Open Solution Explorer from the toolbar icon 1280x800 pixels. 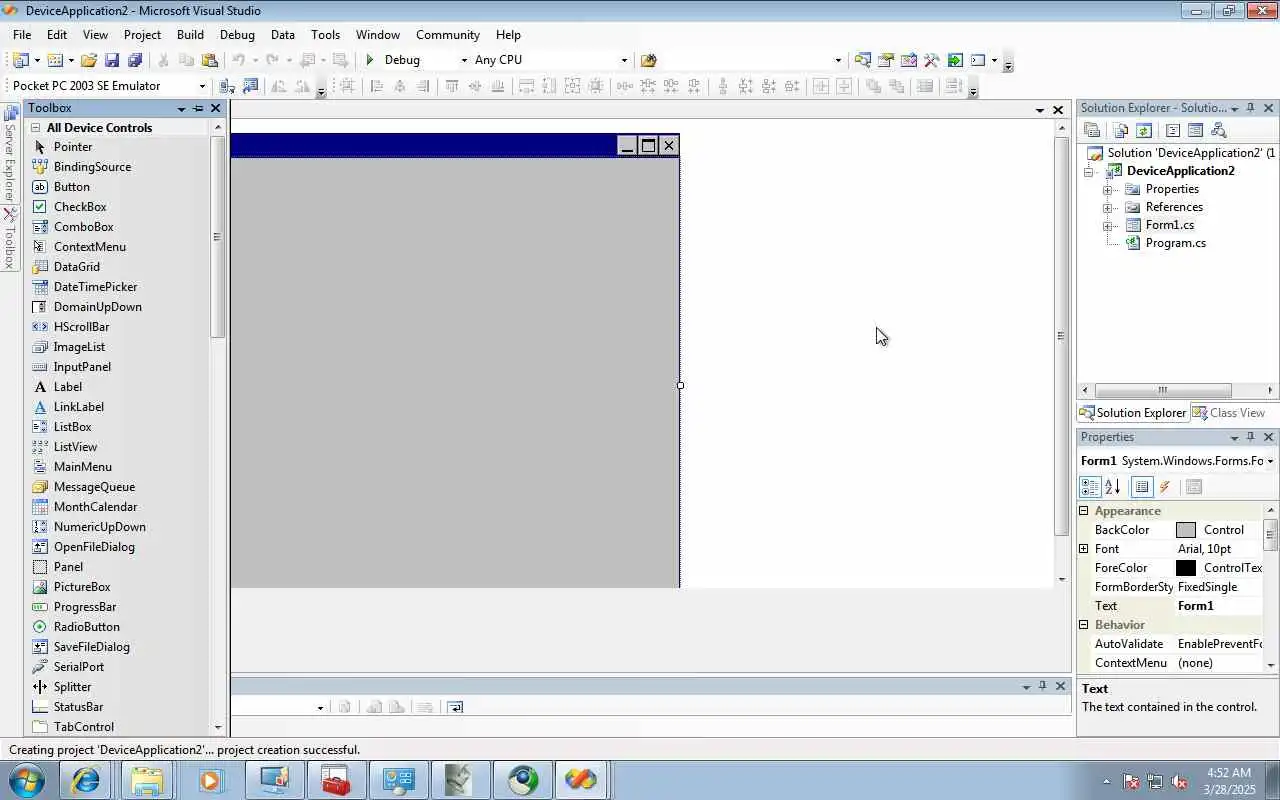coord(862,60)
